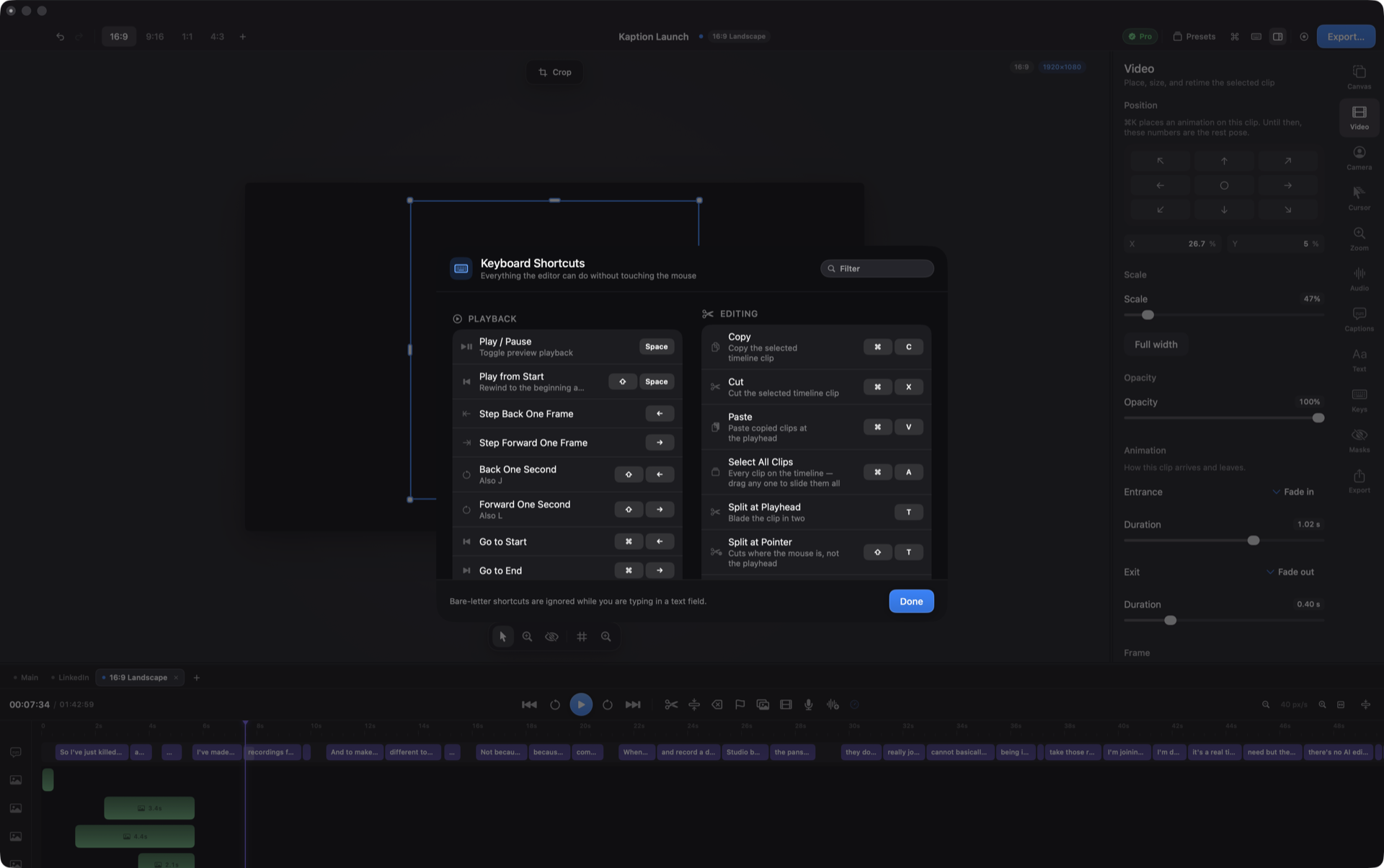This screenshot has height=868, width=1384.
Task: Click the undo arrow in top bar
Action: point(60,36)
